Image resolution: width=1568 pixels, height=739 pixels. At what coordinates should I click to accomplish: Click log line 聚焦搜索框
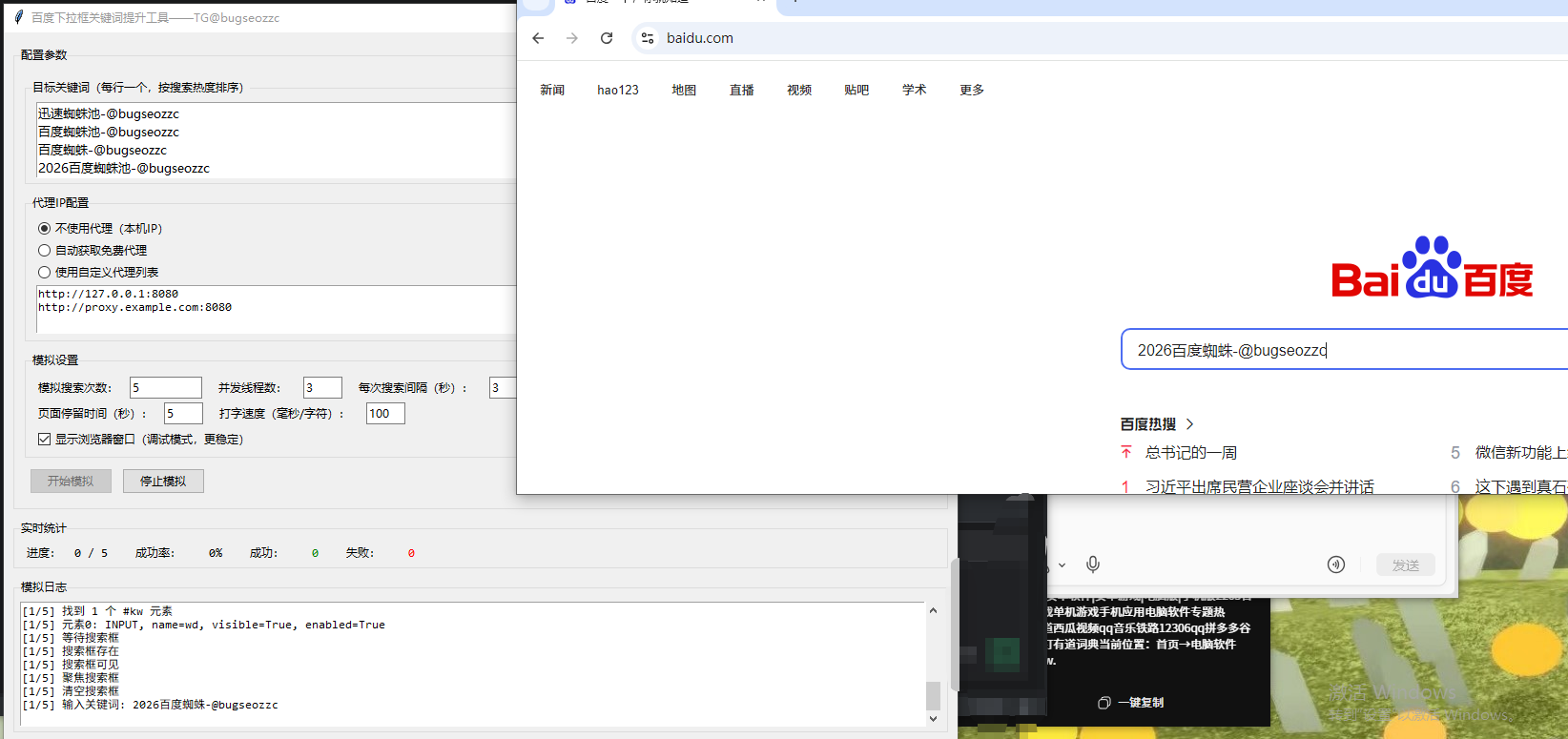[71, 678]
